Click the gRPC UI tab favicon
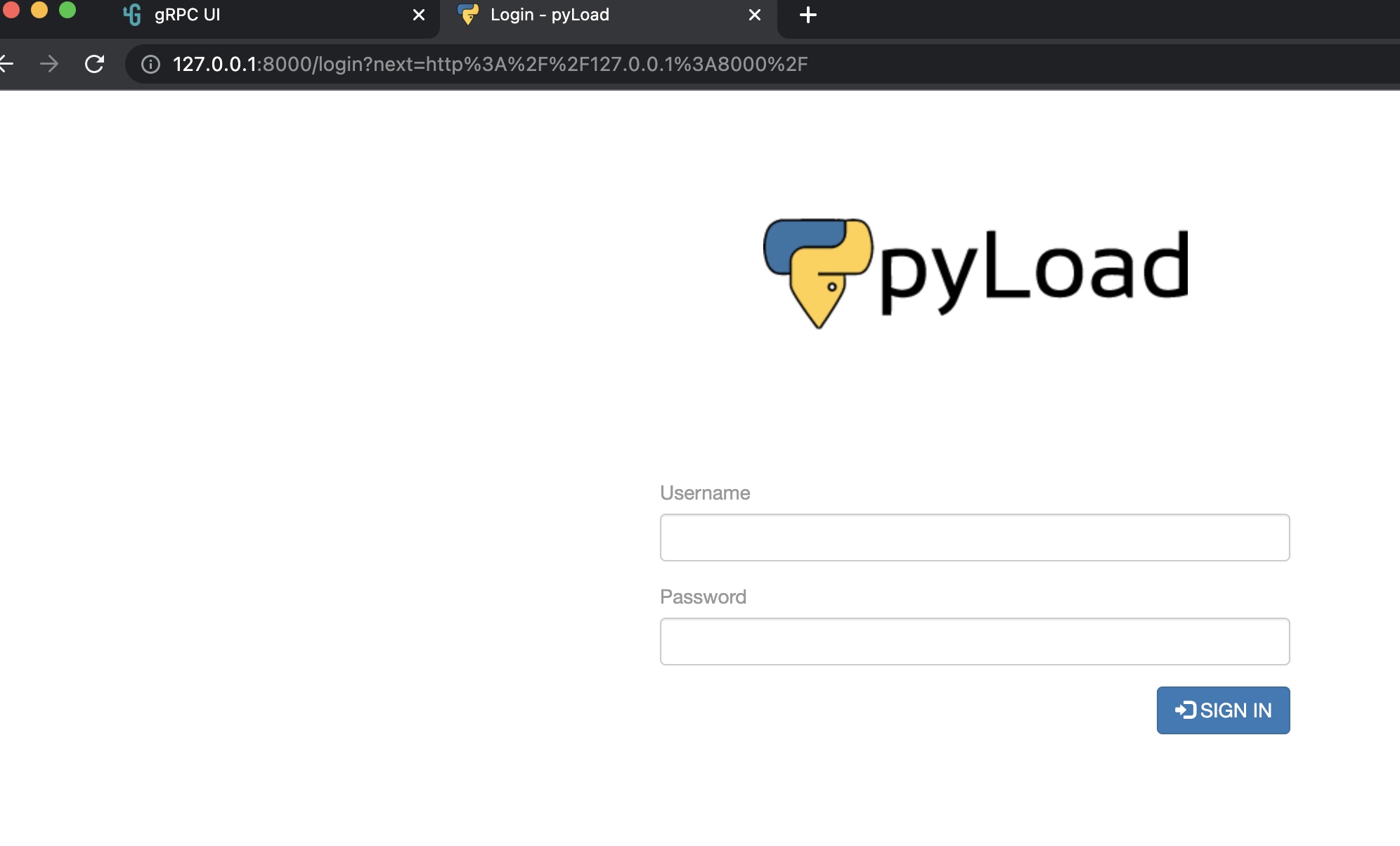This screenshot has height=846, width=1400. coord(132,15)
